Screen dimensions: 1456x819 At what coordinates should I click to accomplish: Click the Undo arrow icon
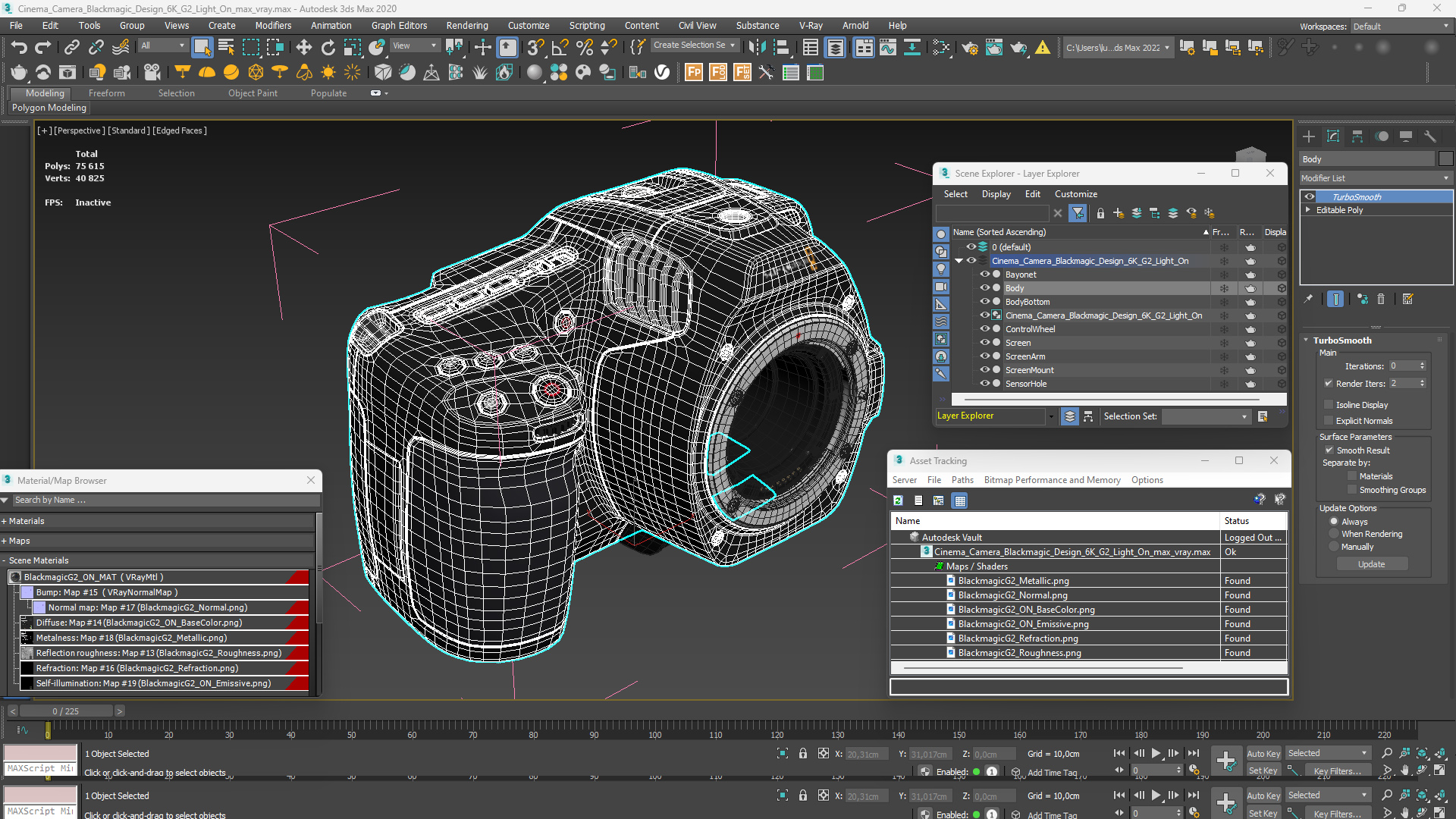pyautogui.click(x=19, y=48)
